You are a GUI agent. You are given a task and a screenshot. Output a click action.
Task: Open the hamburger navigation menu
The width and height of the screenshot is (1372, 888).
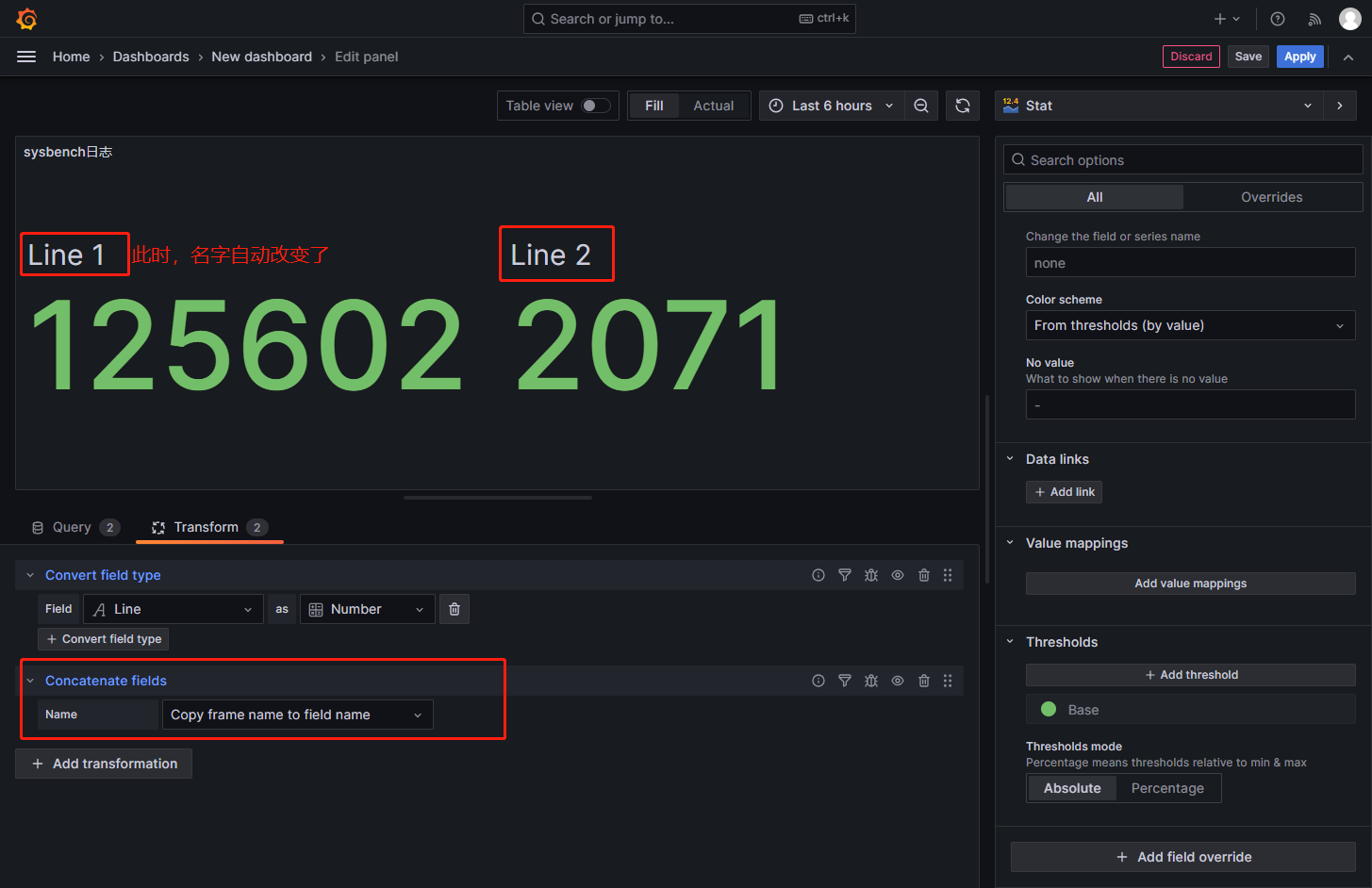point(26,57)
